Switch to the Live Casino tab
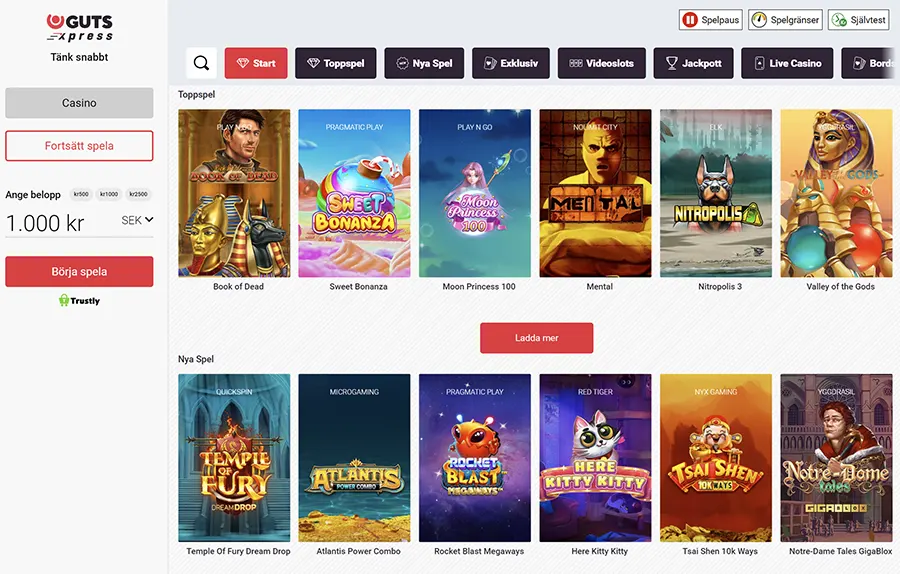The image size is (900, 574). click(x=787, y=63)
